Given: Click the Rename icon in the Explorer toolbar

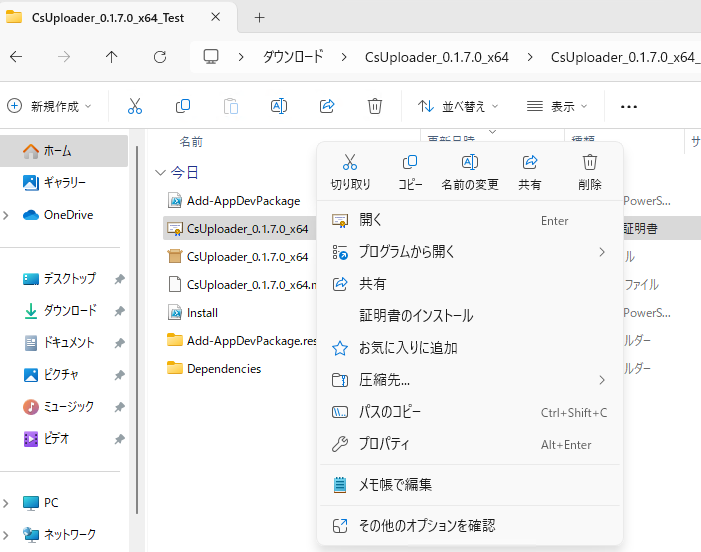Looking at the screenshot, I should click(x=279, y=106).
